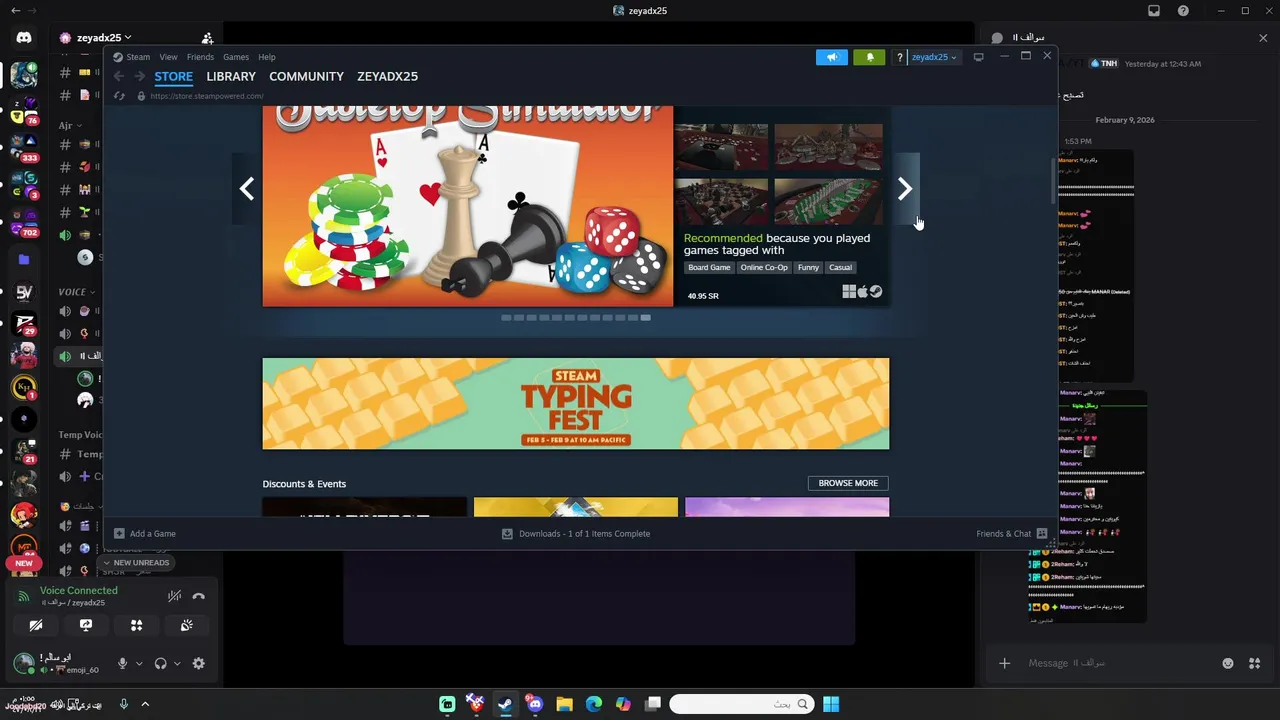The width and height of the screenshot is (1280, 720).
Task: Share your screen in Discord
Action: click(86, 625)
